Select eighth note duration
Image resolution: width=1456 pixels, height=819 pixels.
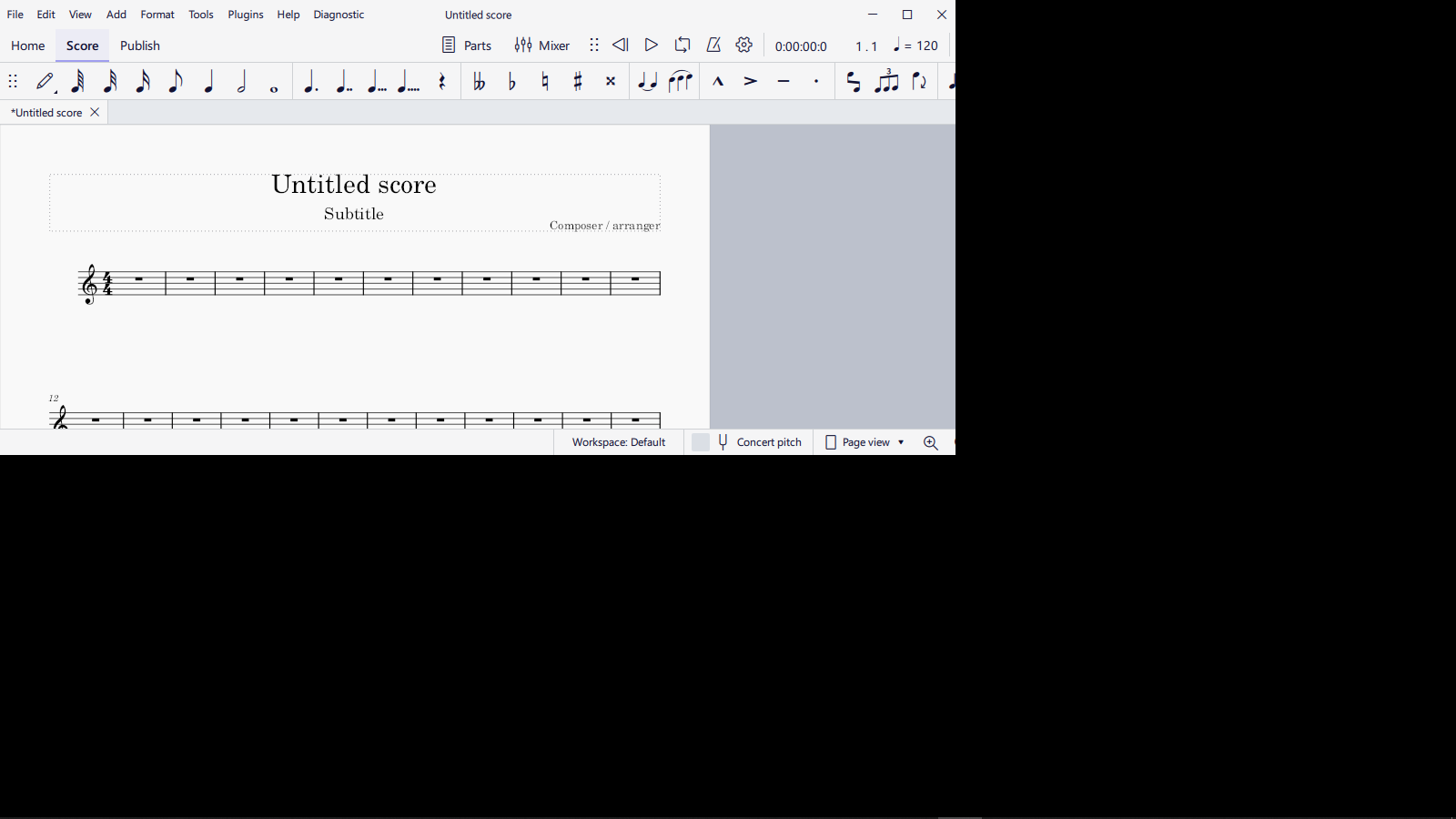tap(176, 82)
